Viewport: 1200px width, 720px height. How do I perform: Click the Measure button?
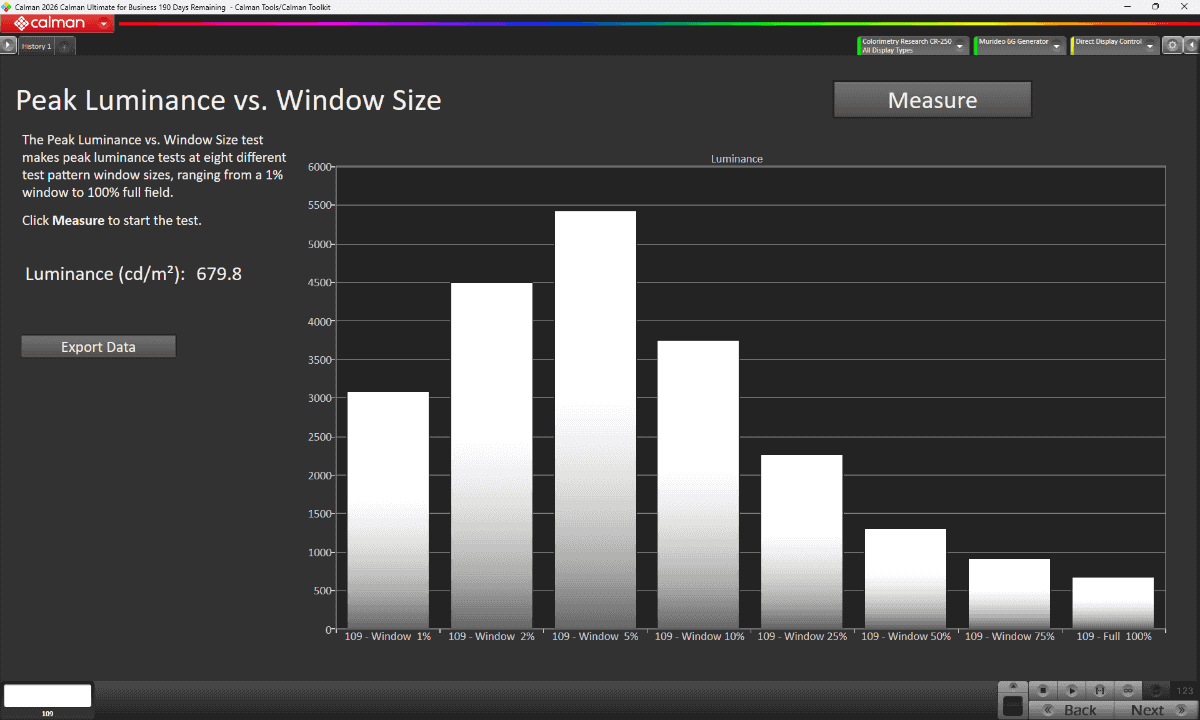click(x=932, y=100)
